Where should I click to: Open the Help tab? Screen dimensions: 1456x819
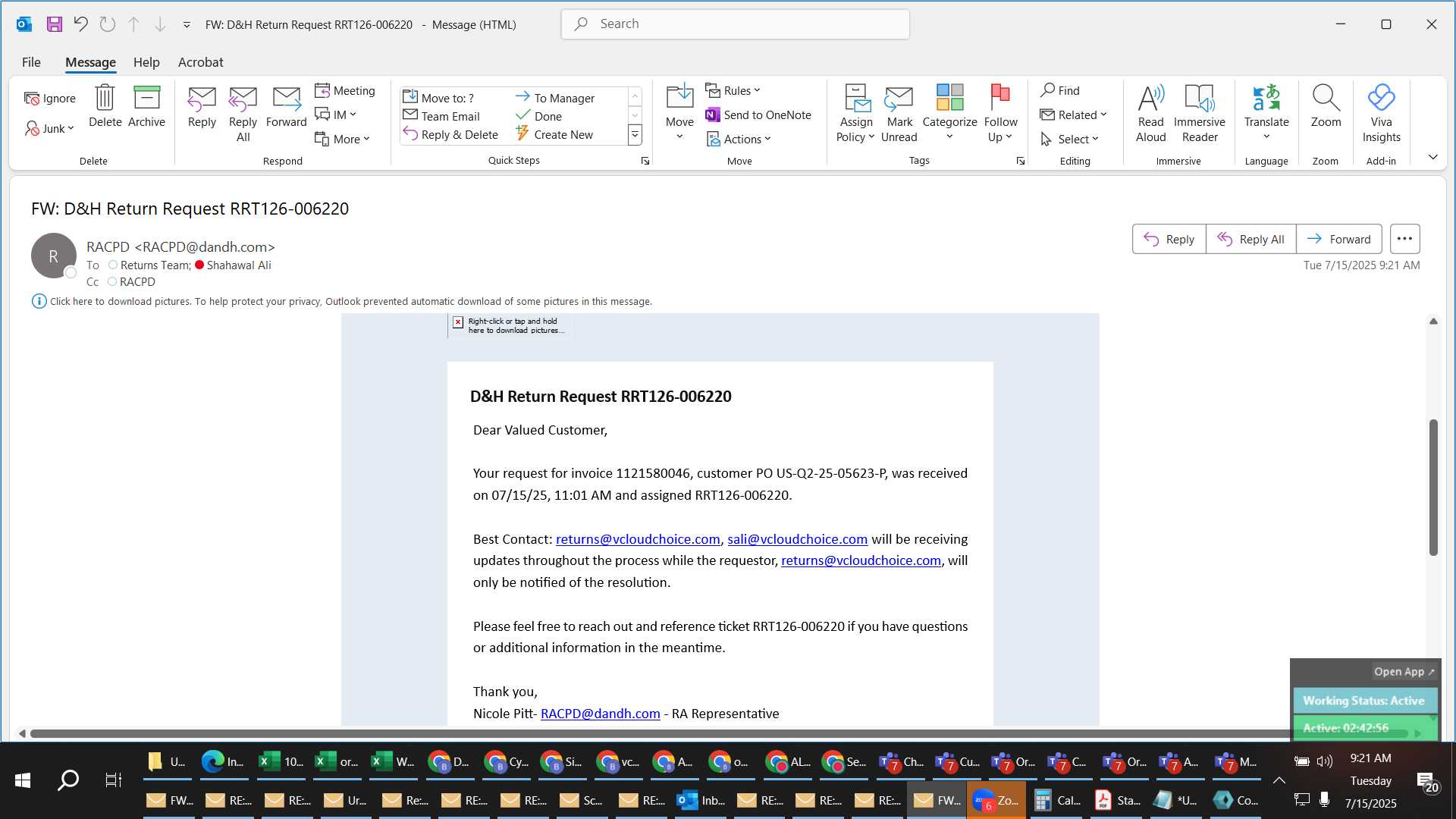tap(146, 62)
